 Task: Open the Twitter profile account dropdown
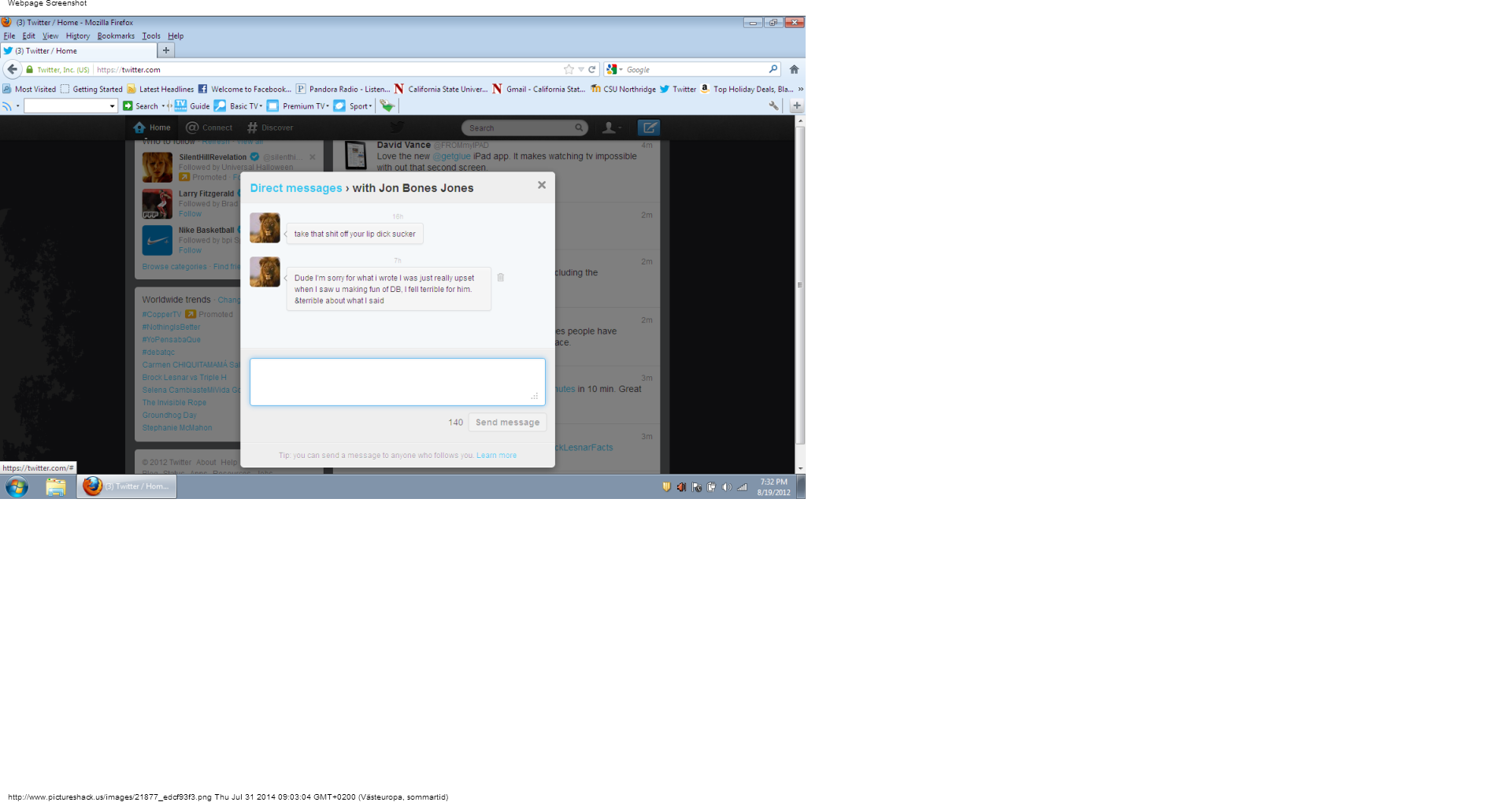pos(612,128)
